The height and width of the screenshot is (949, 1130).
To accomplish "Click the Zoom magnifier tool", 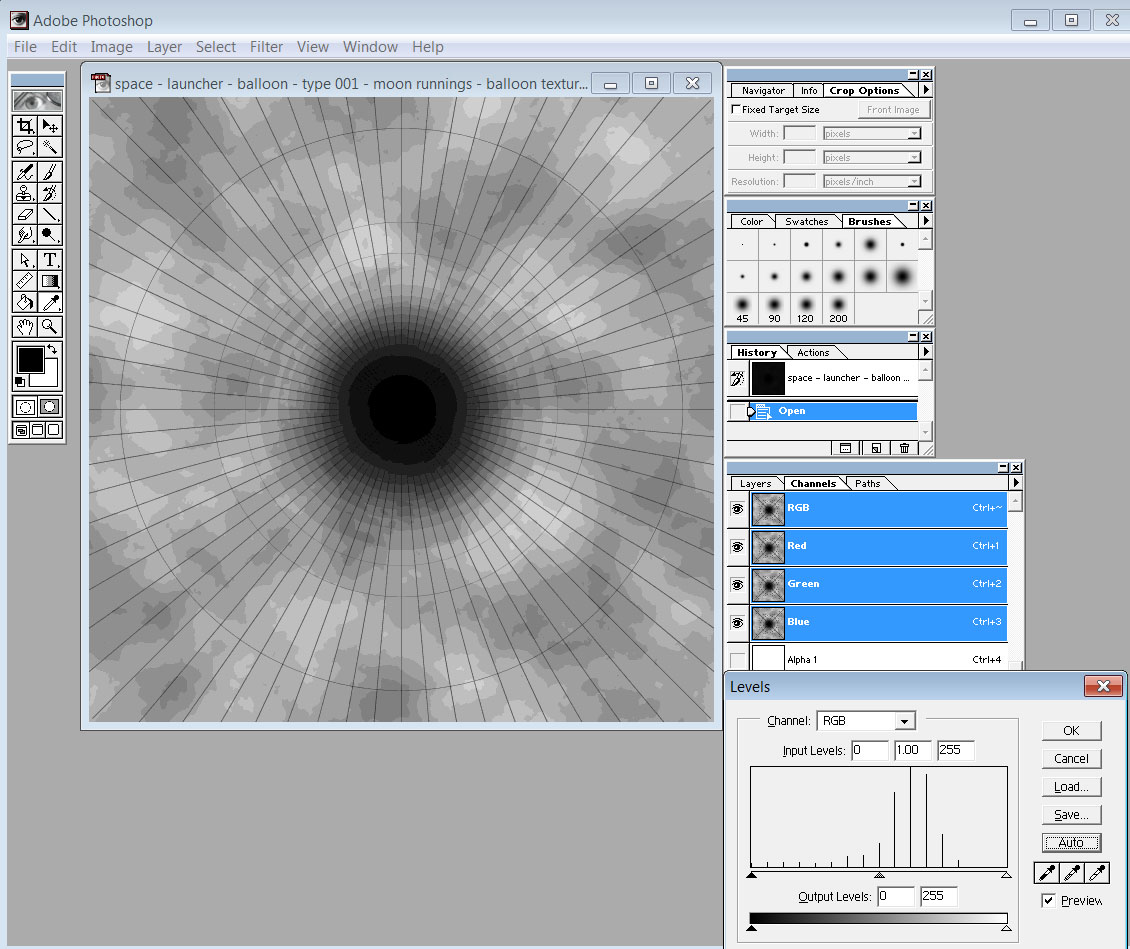I will [x=49, y=327].
